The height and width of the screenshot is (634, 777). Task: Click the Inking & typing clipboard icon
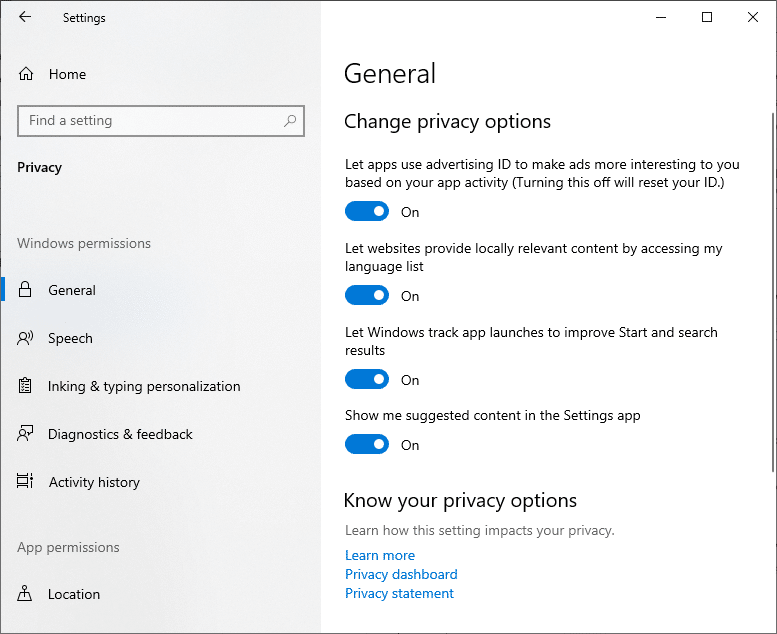click(x=26, y=386)
